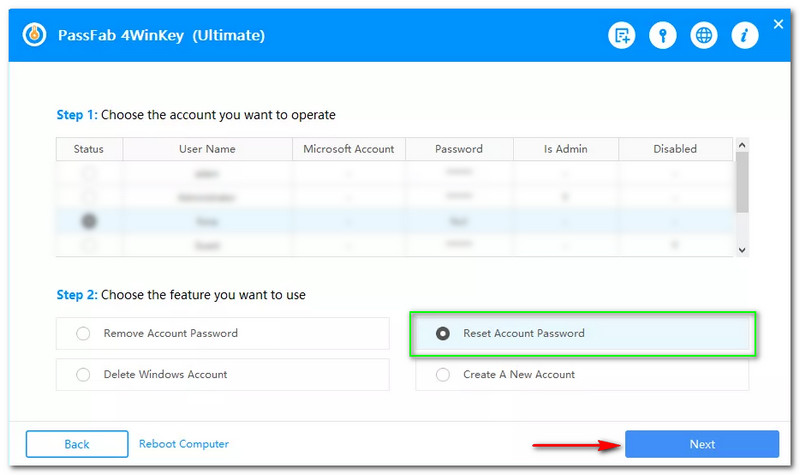This screenshot has height=475, width=800.
Task: Close the PassFab window with X
Action: (779, 22)
